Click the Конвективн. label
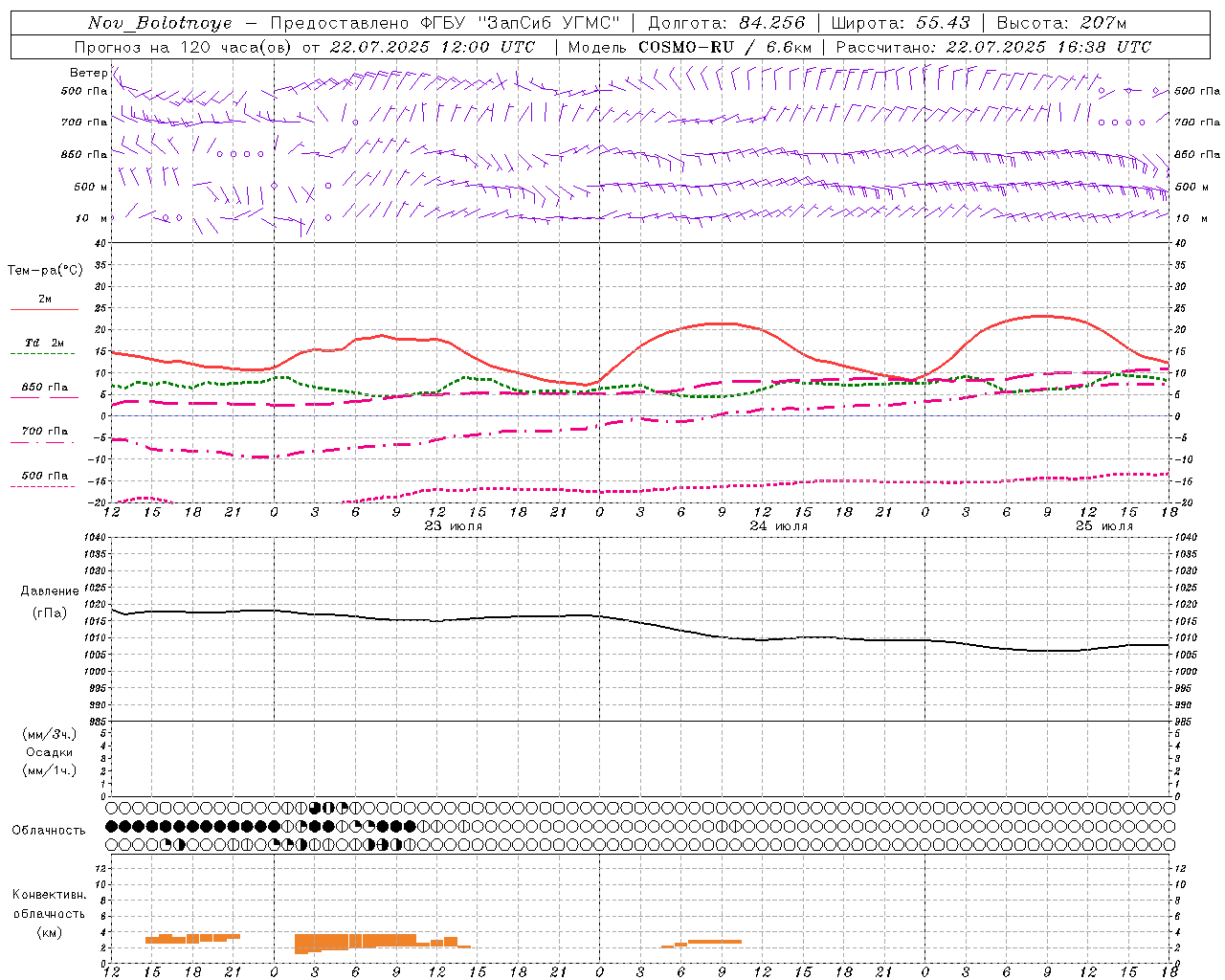Screen dimensions: 1225x980 [x=49, y=895]
